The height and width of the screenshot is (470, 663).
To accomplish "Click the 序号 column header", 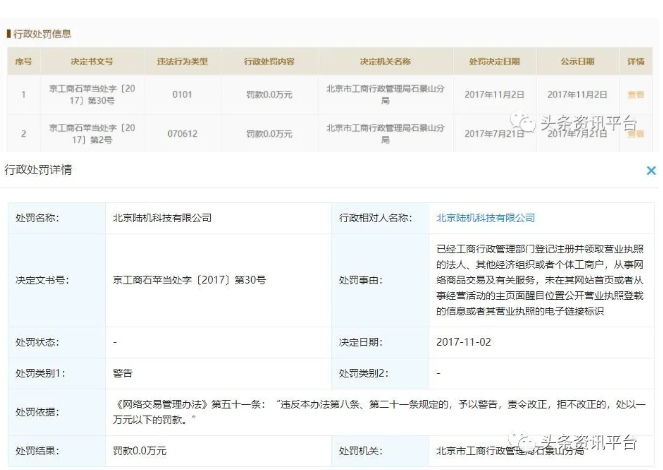I will coord(23,61).
